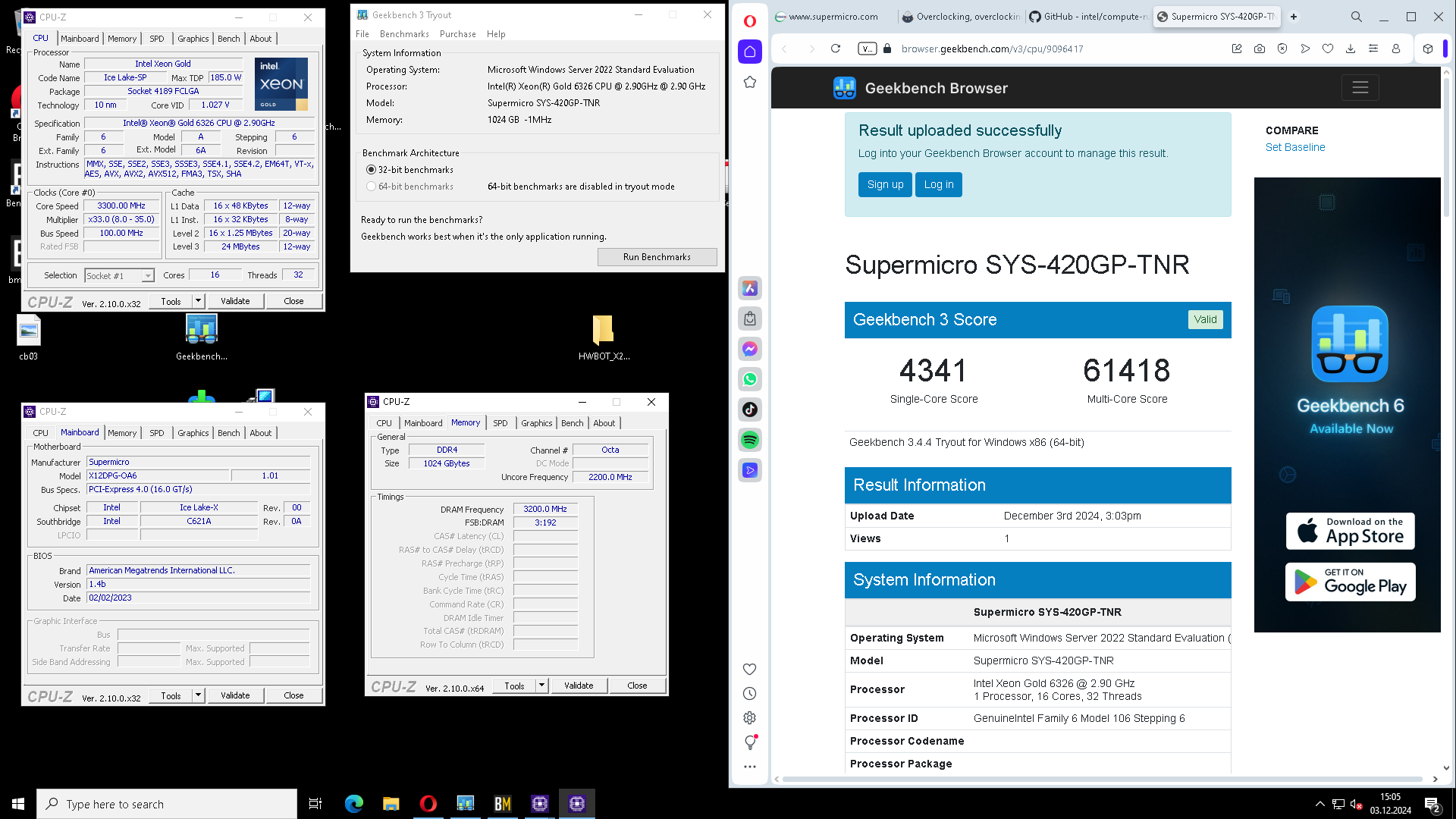The height and width of the screenshot is (819, 1456).
Task: Search tabs with magnifier icon
Action: coord(1356,17)
